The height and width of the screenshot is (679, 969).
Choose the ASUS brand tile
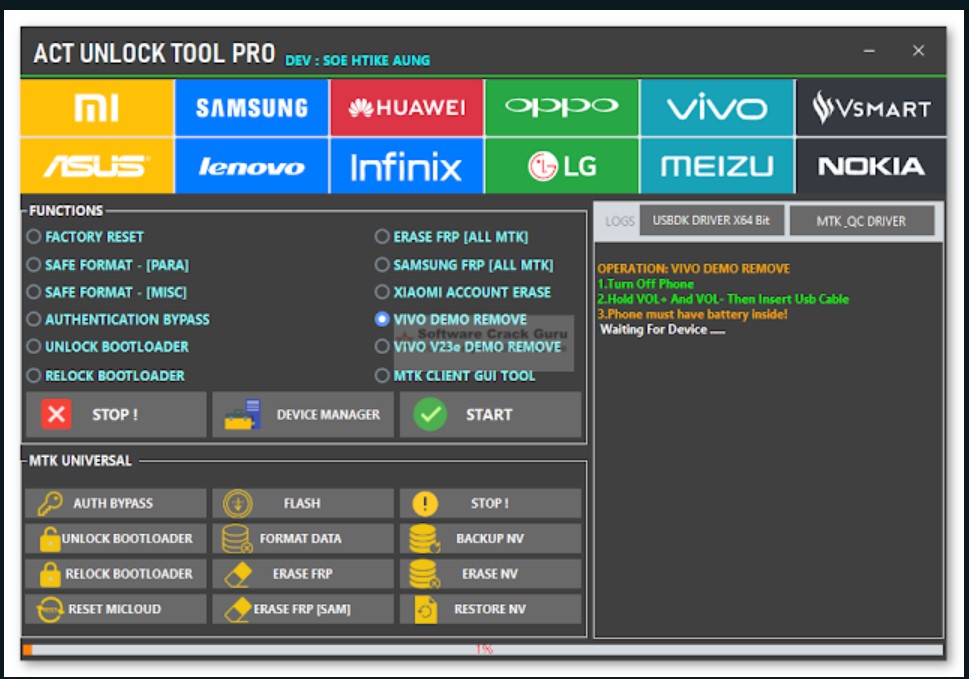97,166
